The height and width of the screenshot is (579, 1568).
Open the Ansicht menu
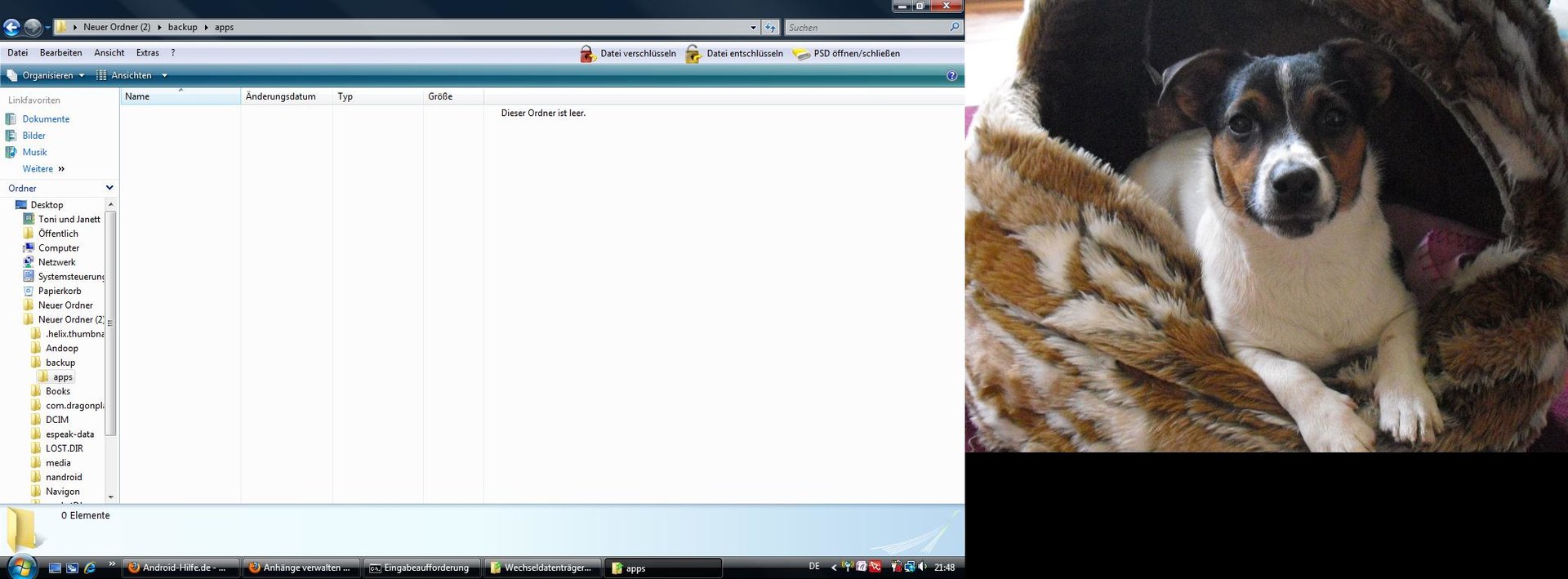pos(109,52)
